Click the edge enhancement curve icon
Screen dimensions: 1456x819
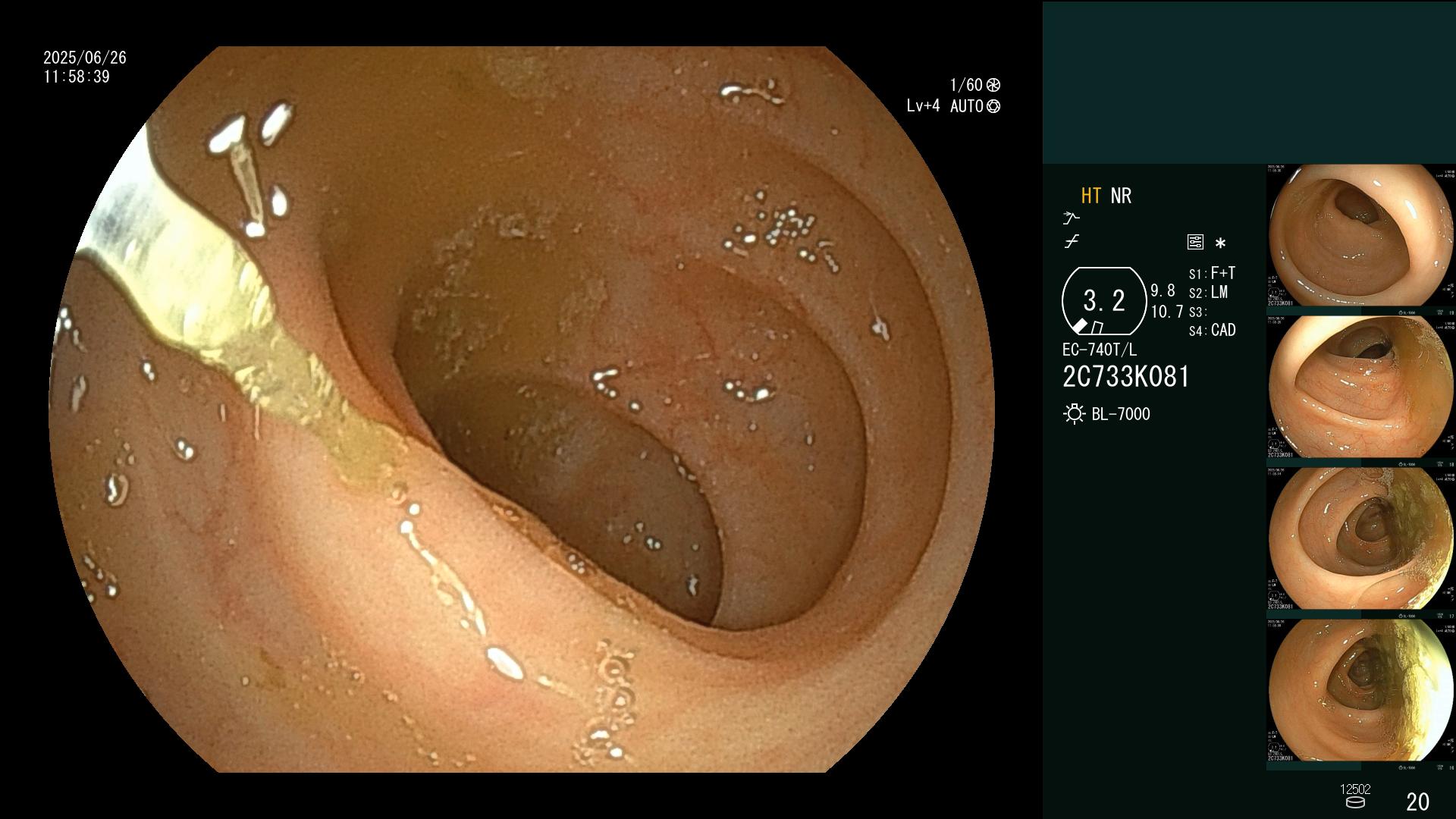click(1072, 218)
